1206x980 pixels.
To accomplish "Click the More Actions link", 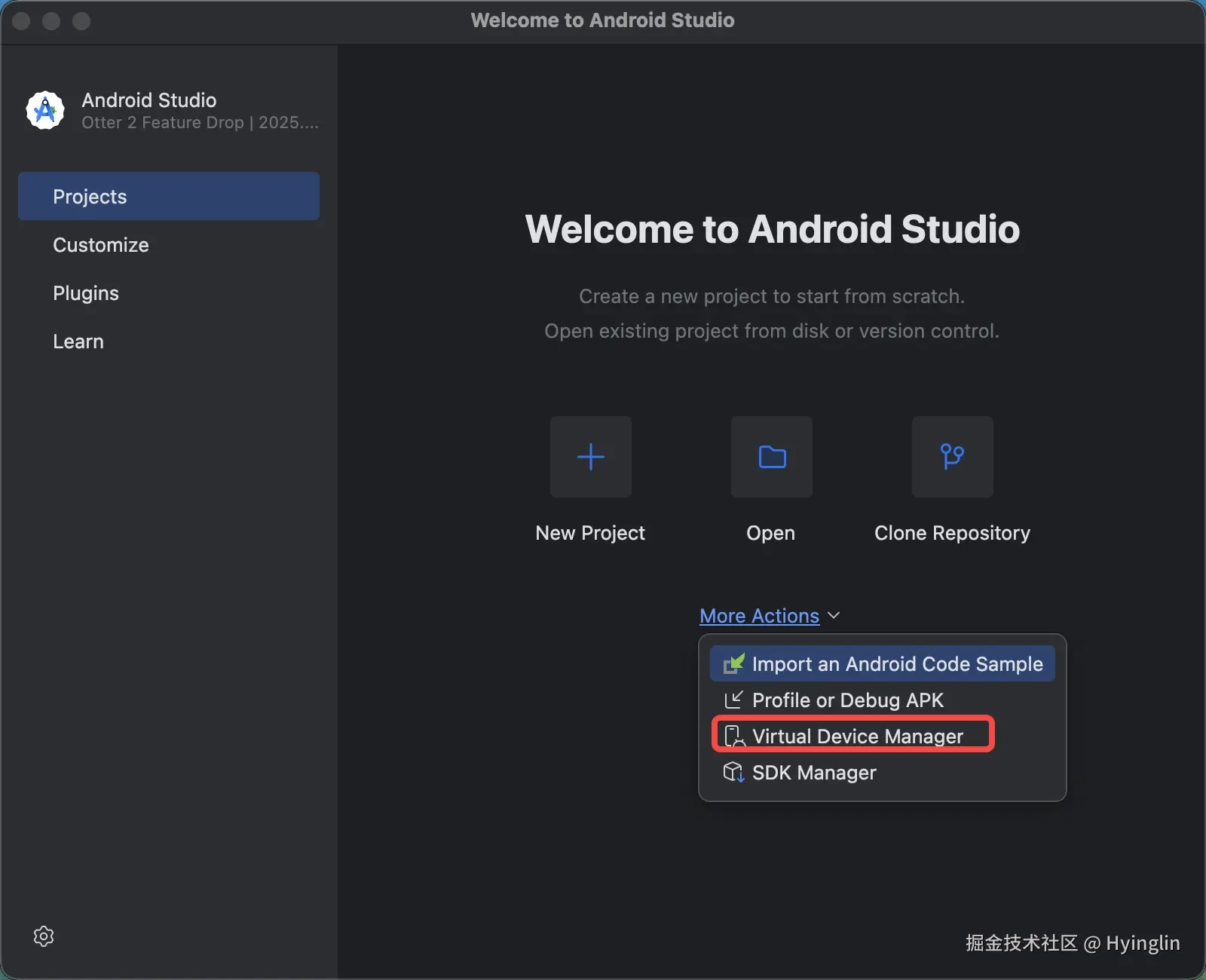I will 759,616.
